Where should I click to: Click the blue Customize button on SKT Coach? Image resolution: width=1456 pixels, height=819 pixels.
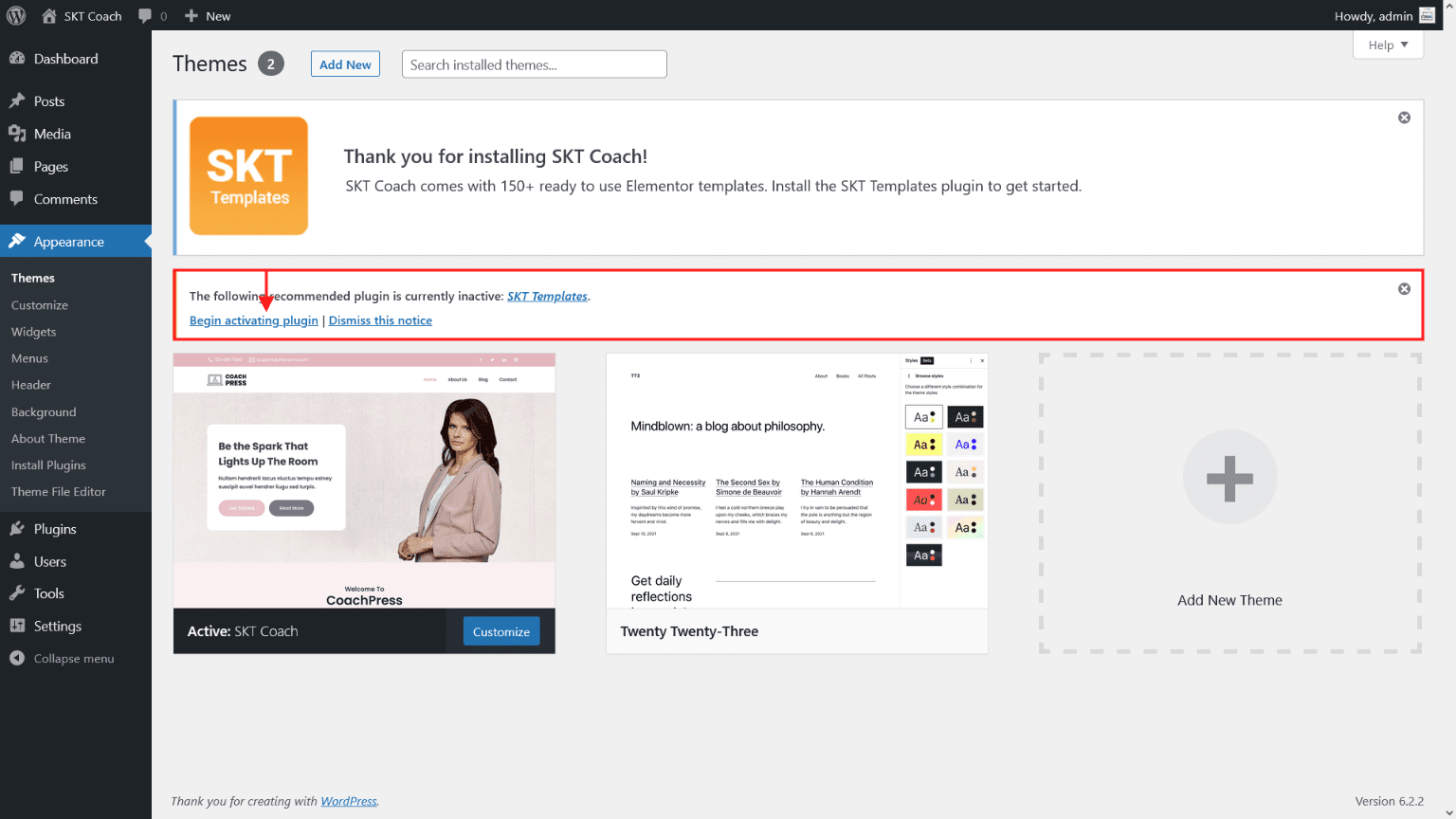(x=501, y=631)
